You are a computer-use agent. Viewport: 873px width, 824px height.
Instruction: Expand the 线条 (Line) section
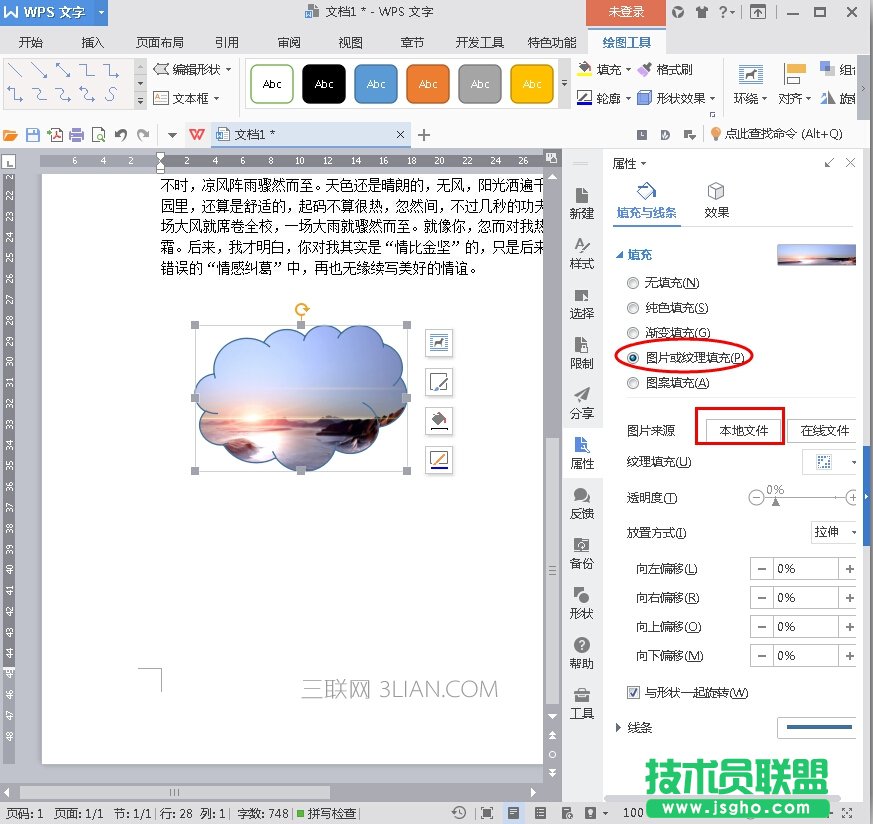[x=619, y=727]
